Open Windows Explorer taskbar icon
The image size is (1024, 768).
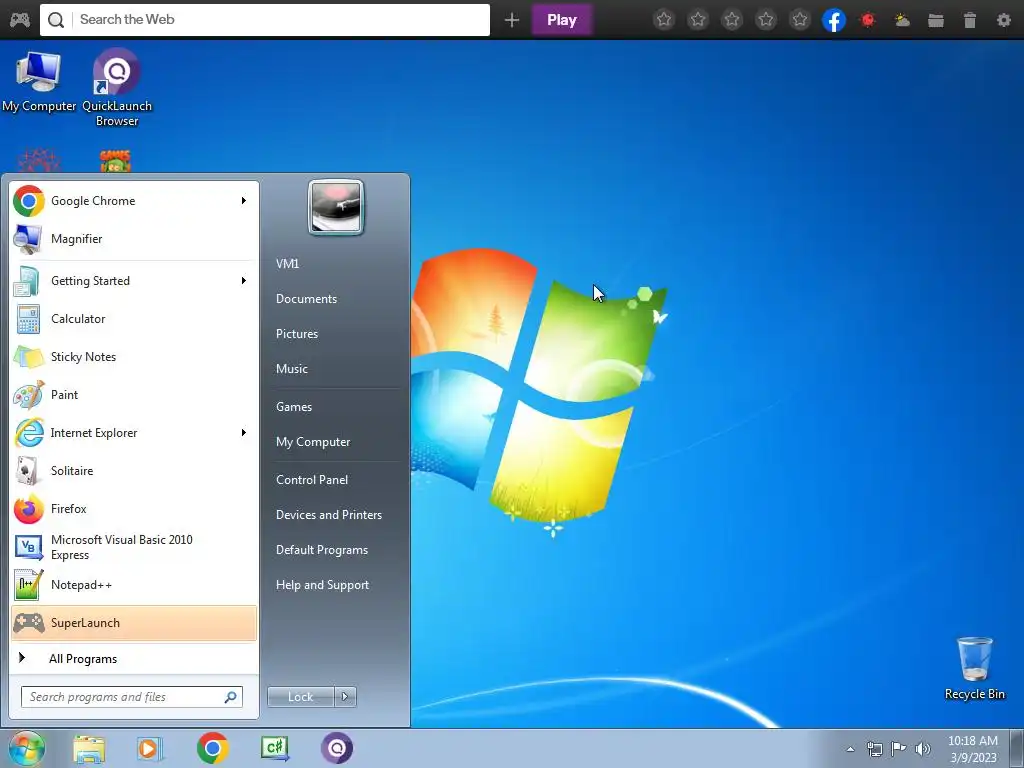[x=89, y=748]
